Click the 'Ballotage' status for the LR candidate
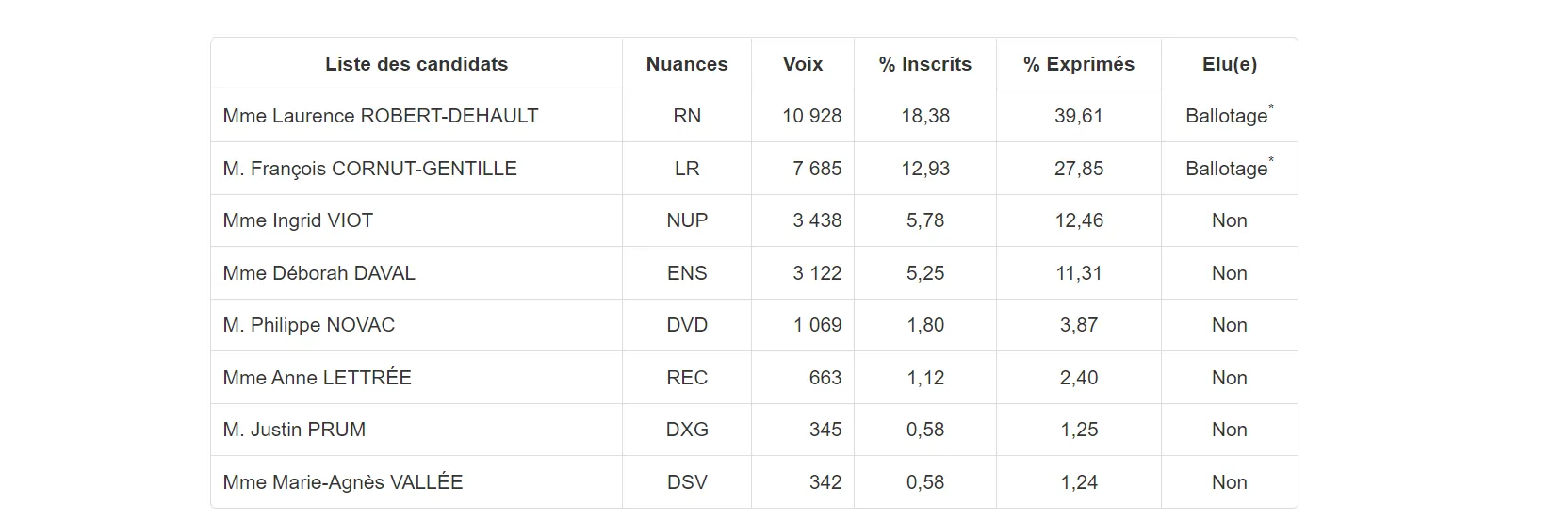1568x521 pixels. (x=1227, y=169)
